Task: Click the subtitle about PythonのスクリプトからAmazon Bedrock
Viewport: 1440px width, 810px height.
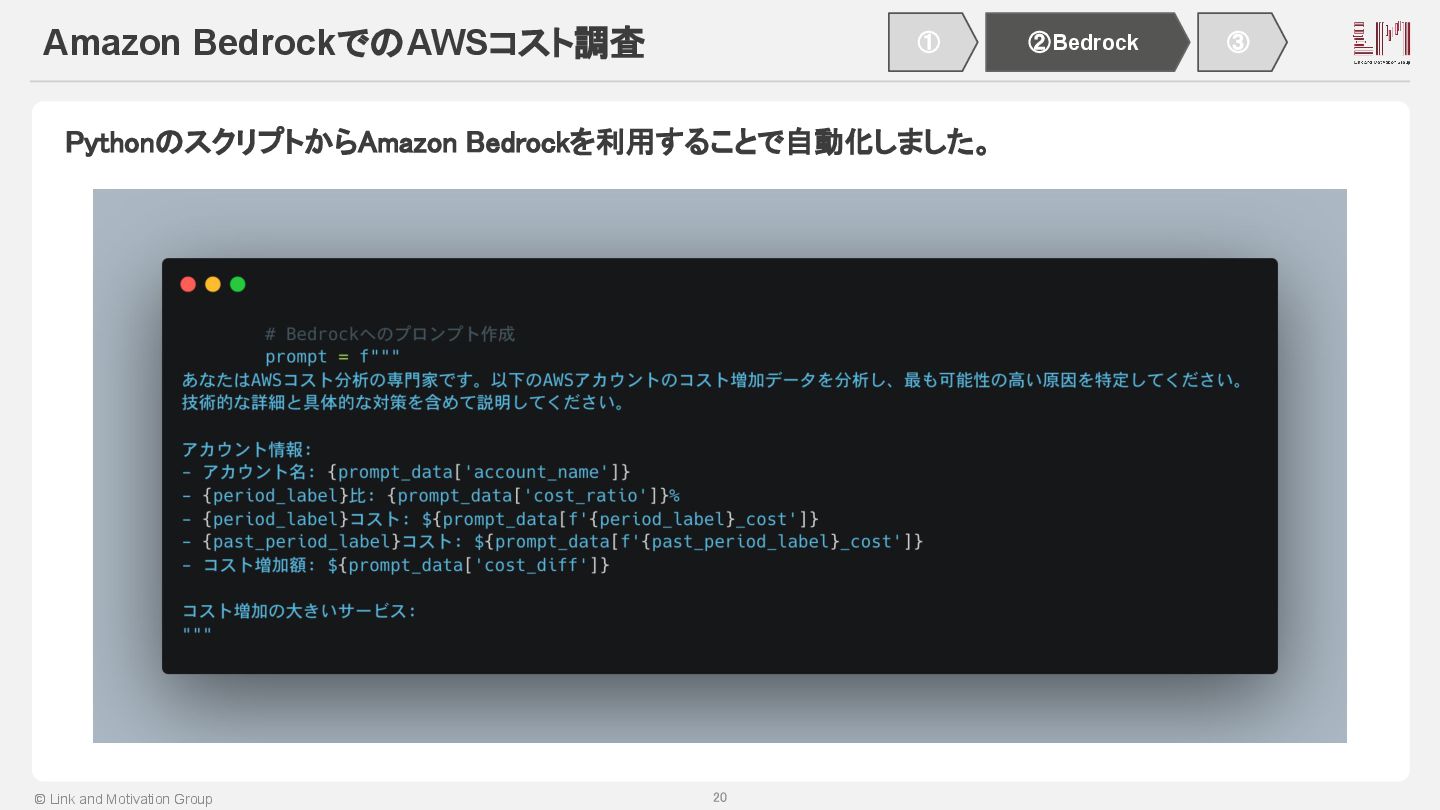Action: [x=528, y=143]
